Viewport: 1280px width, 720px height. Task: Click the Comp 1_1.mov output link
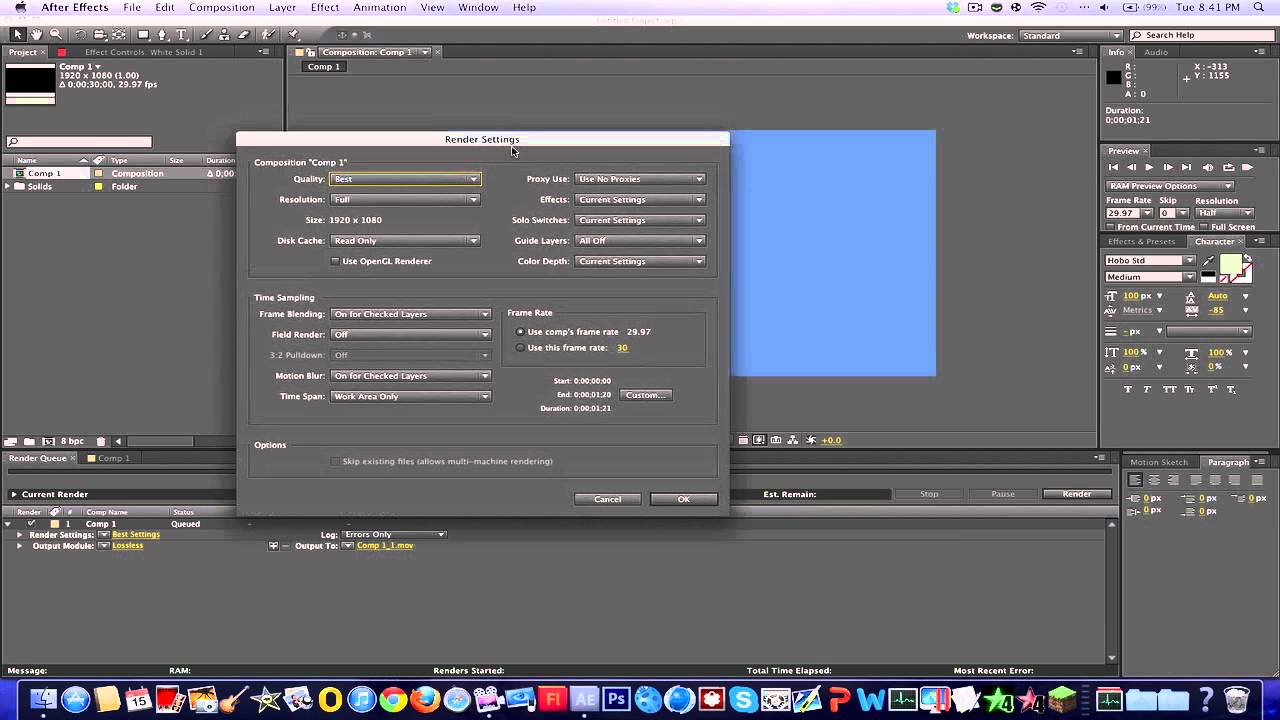pos(385,546)
